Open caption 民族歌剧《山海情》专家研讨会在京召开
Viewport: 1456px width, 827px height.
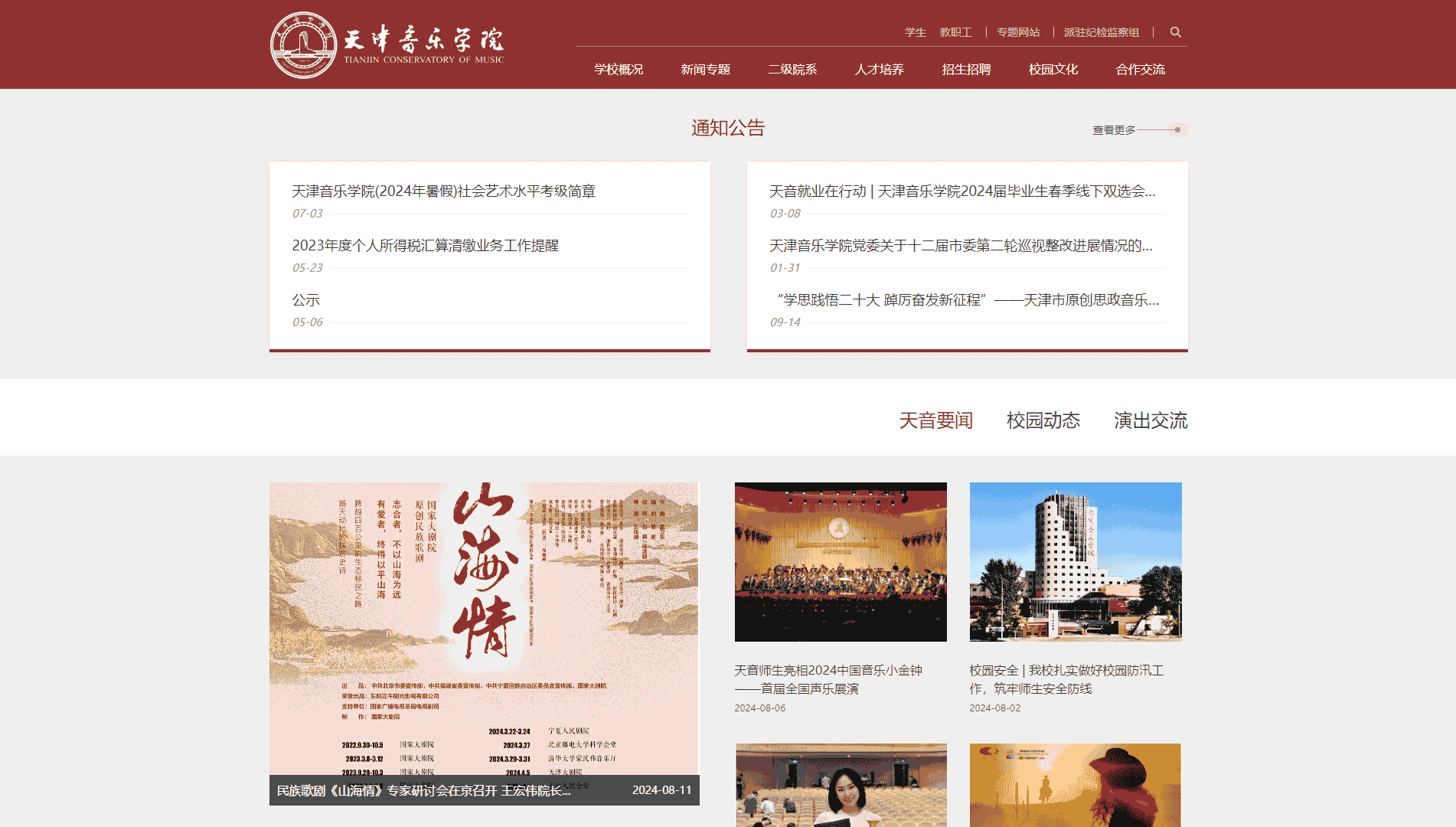click(x=423, y=790)
